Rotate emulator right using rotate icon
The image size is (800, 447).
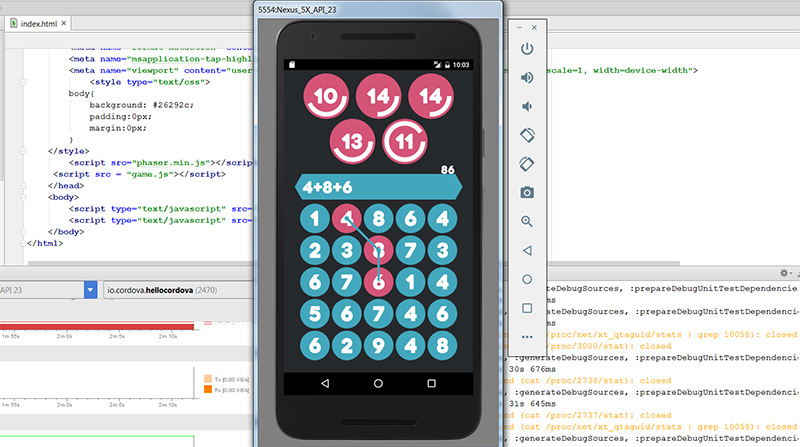pos(527,164)
